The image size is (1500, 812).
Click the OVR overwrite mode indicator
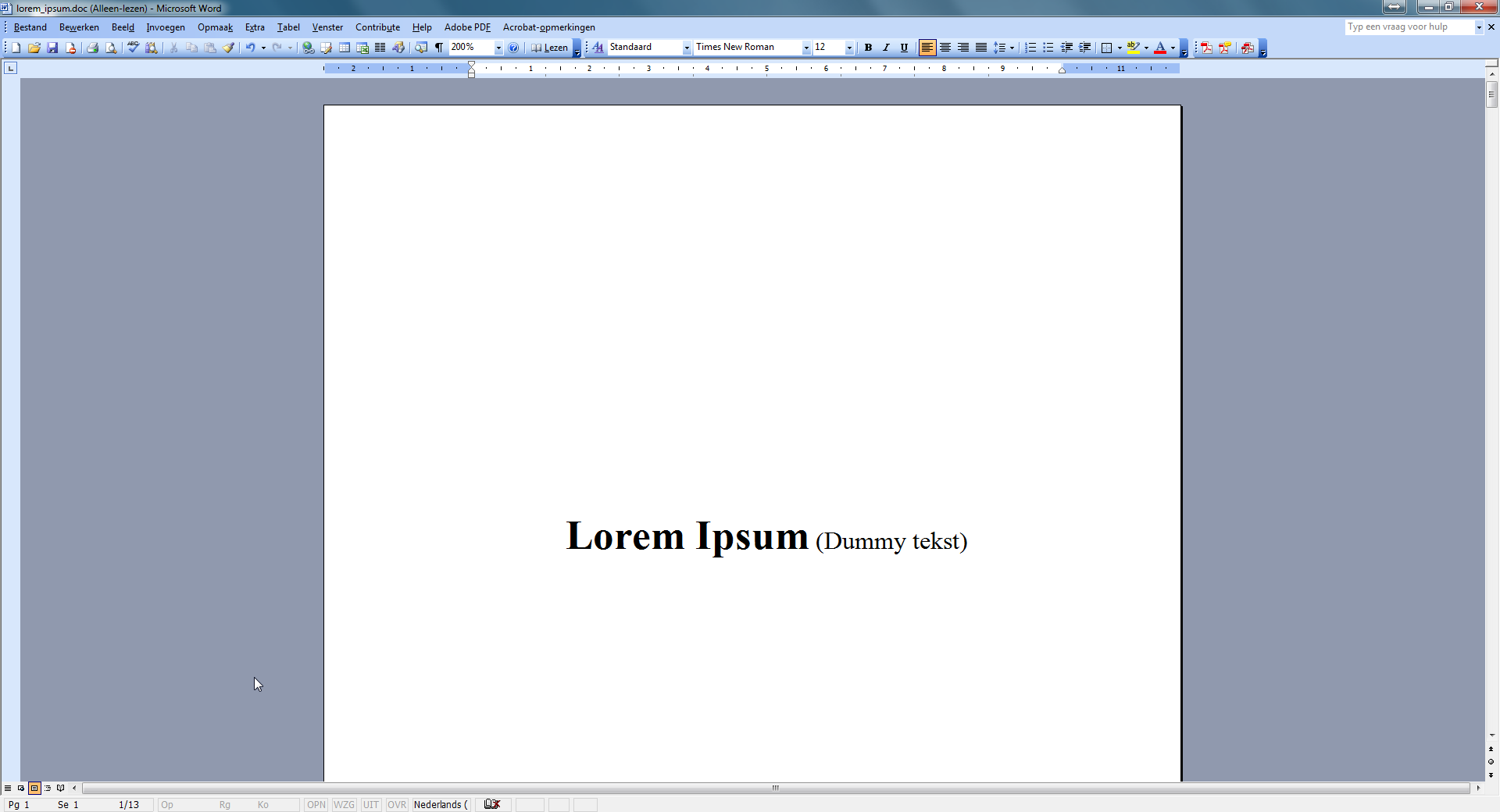click(x=397, y=804)
